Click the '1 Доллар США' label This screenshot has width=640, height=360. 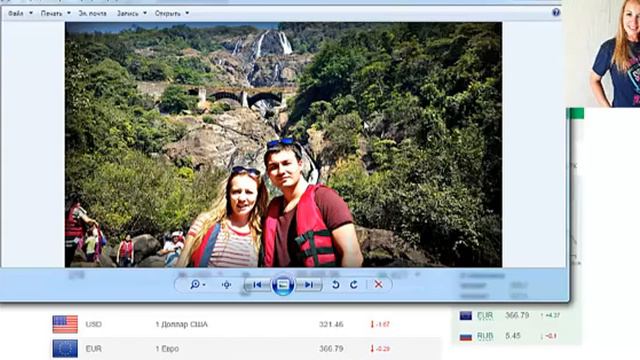click(x=181, y=324)
